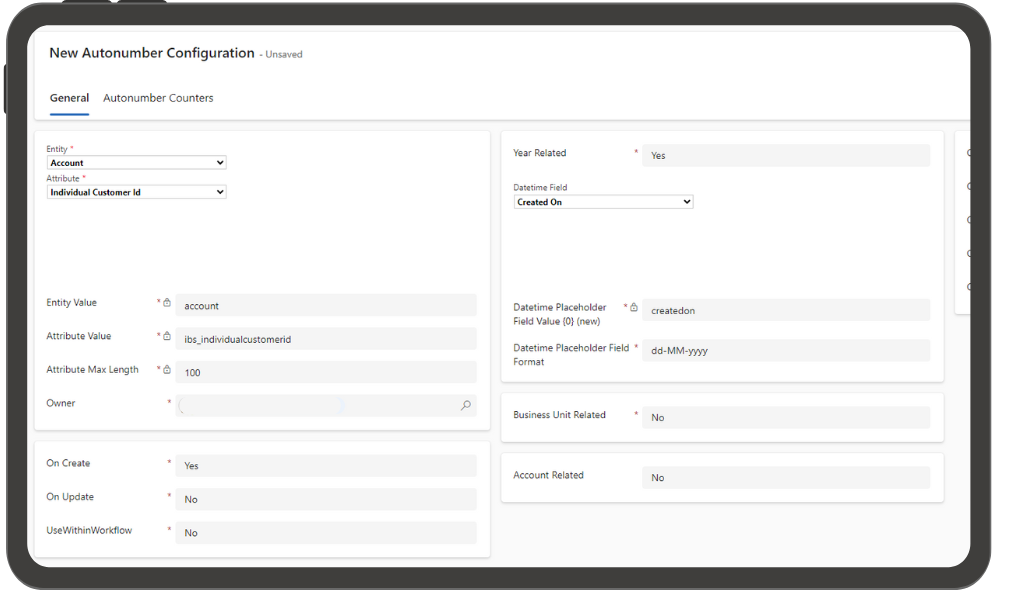The image size is (1024, 594).
Task: Click the lock icon beside Entity Value
Action: point(167,303)
